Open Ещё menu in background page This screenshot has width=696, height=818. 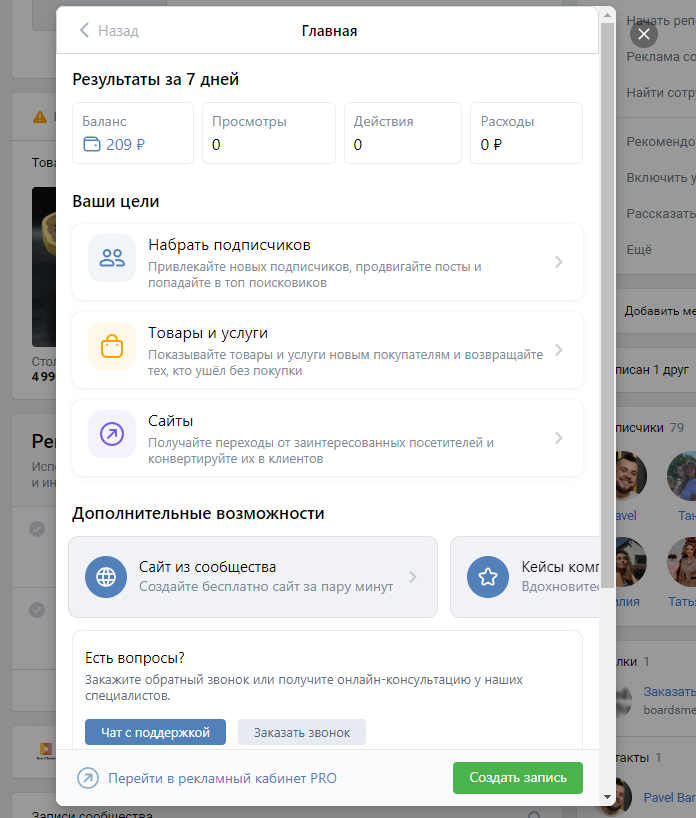[x=639, y=249]
